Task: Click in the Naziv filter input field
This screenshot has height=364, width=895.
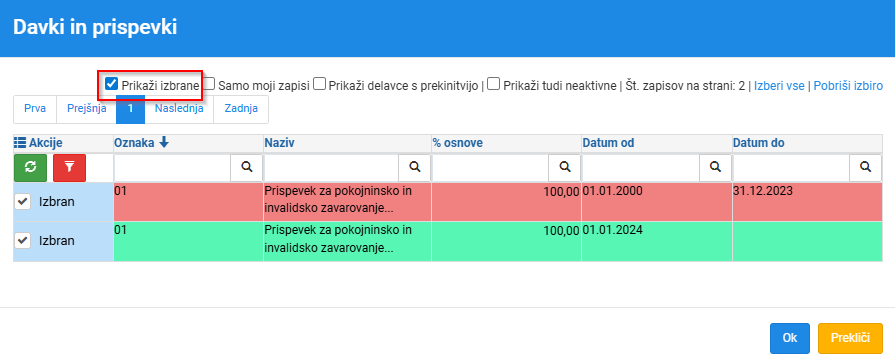Action: pos(332,167)
